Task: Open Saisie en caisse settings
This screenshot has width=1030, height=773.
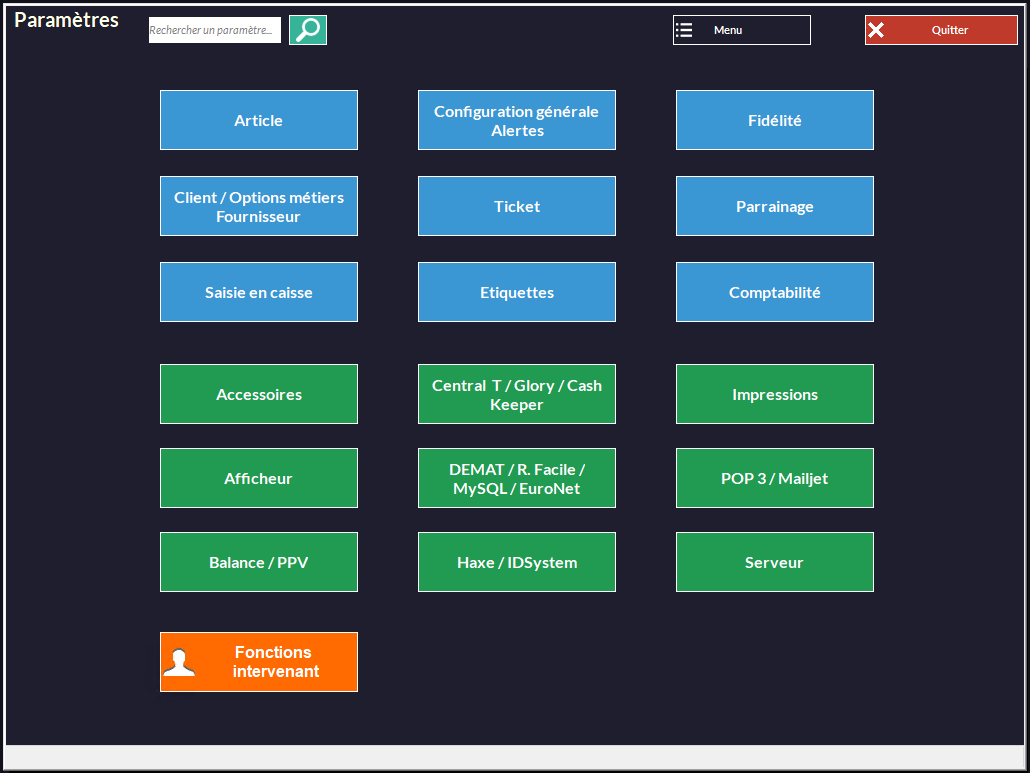Action: coord(259,292)
